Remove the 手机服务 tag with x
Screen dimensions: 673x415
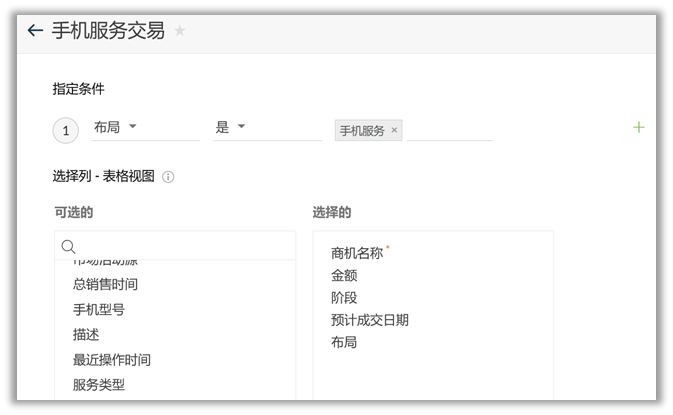pos(394,130)
